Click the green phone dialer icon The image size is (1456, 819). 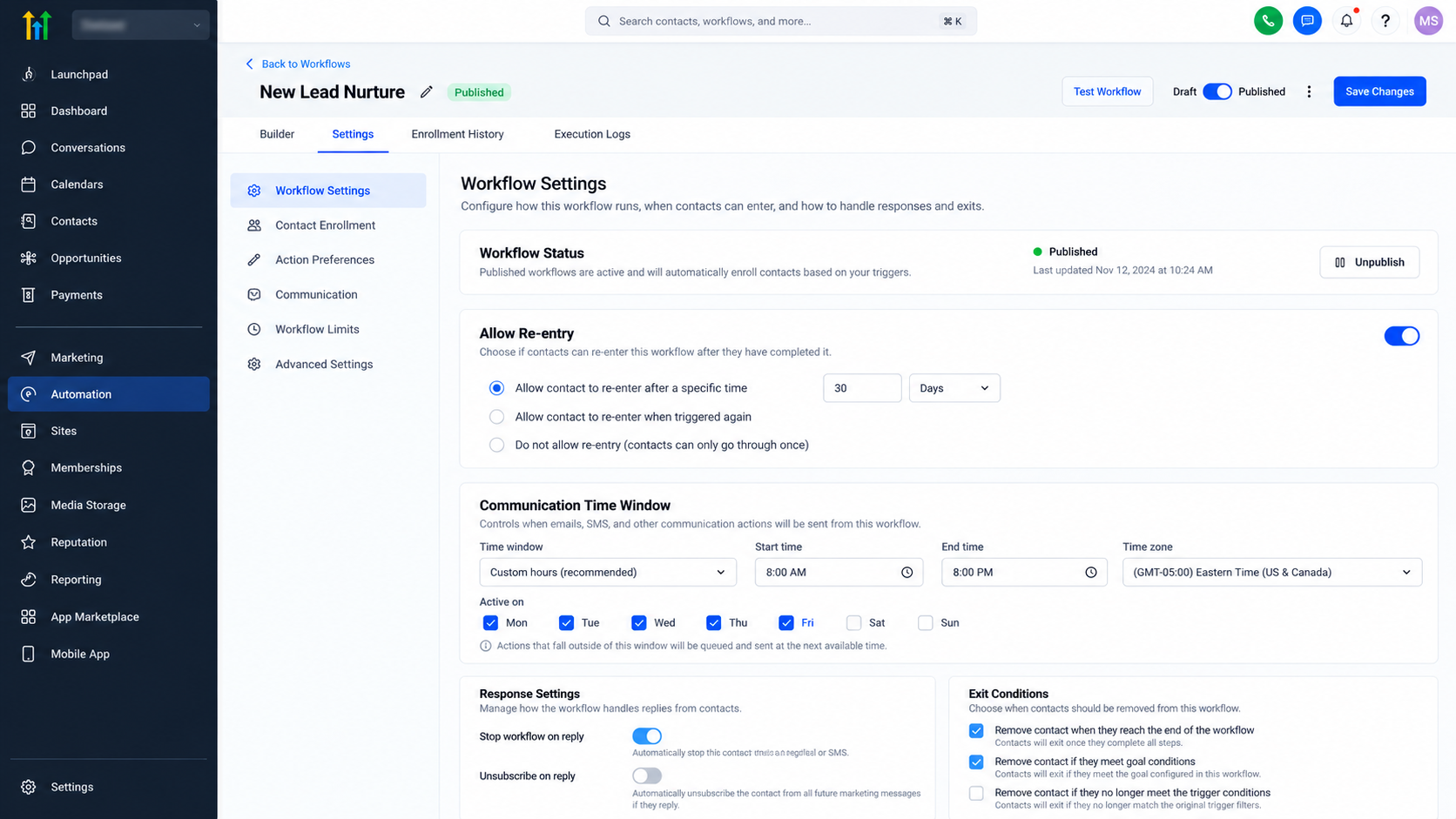1268,21
